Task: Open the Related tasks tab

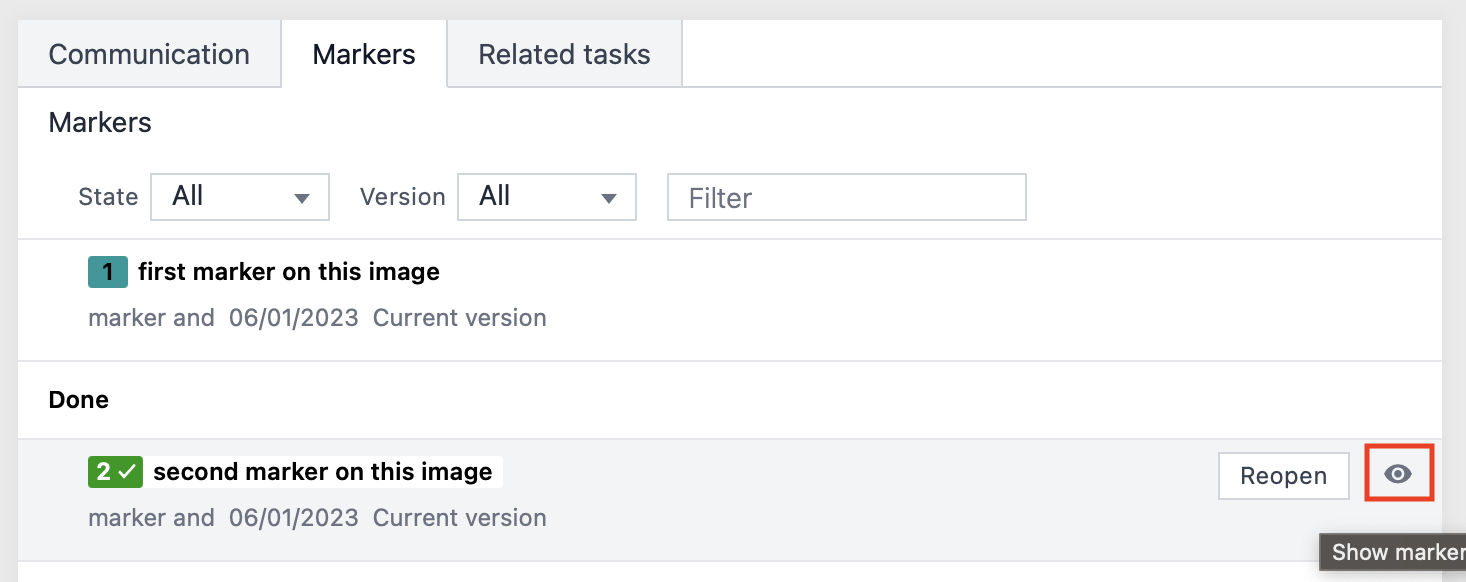Action: coord(563,54)
